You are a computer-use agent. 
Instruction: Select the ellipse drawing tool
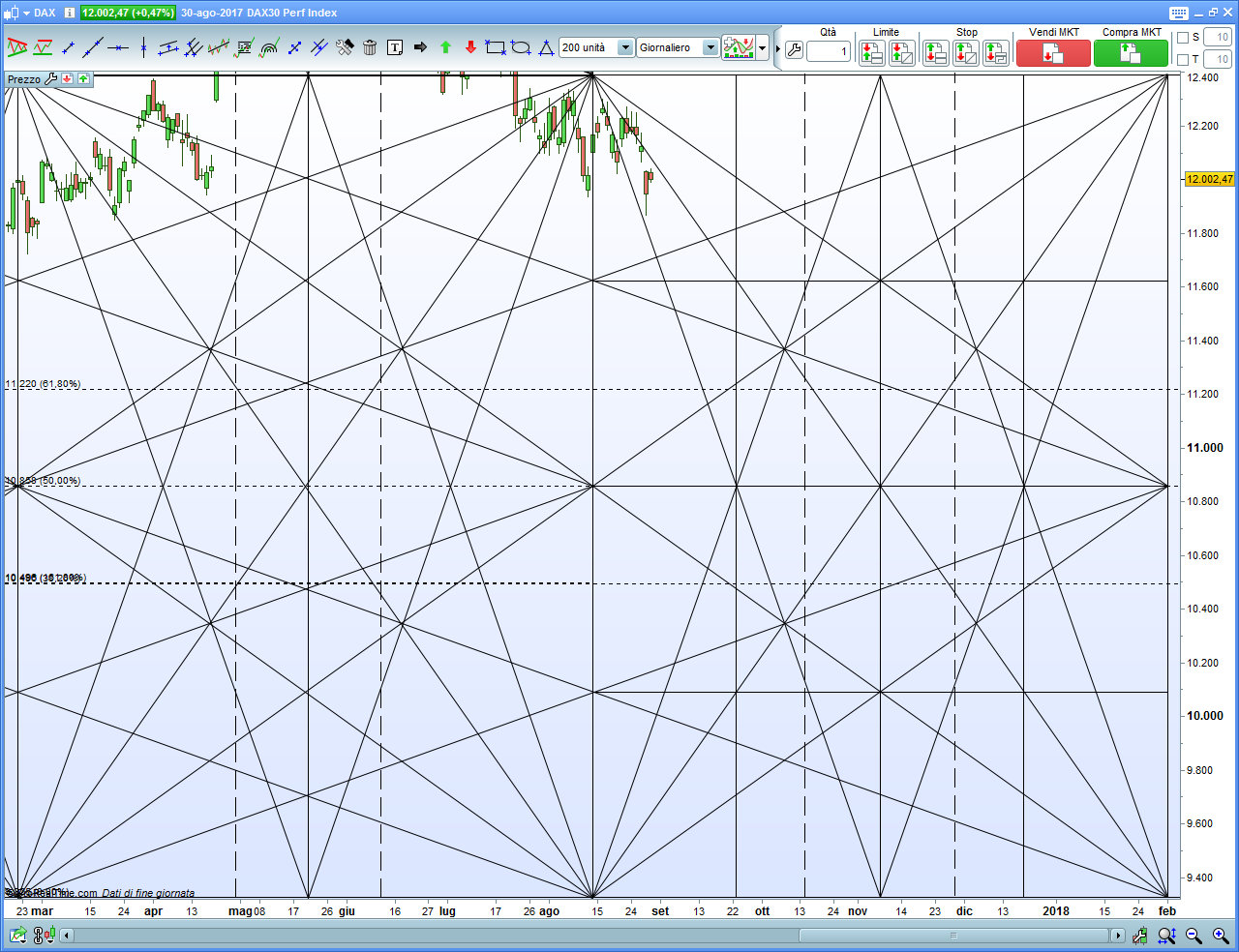tap(521, 47)
